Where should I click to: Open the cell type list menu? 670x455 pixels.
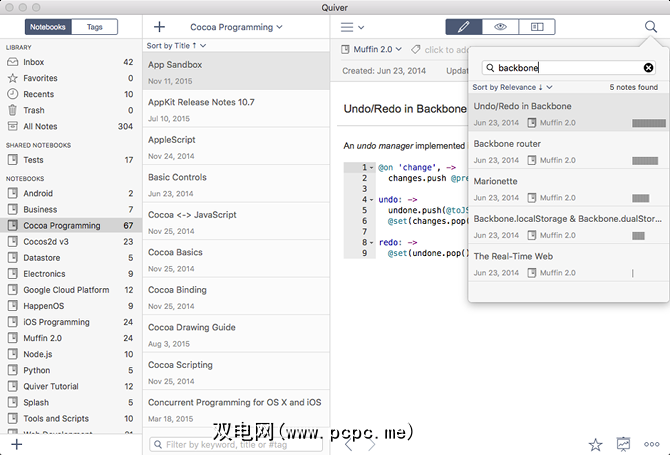tap(352, 27)
